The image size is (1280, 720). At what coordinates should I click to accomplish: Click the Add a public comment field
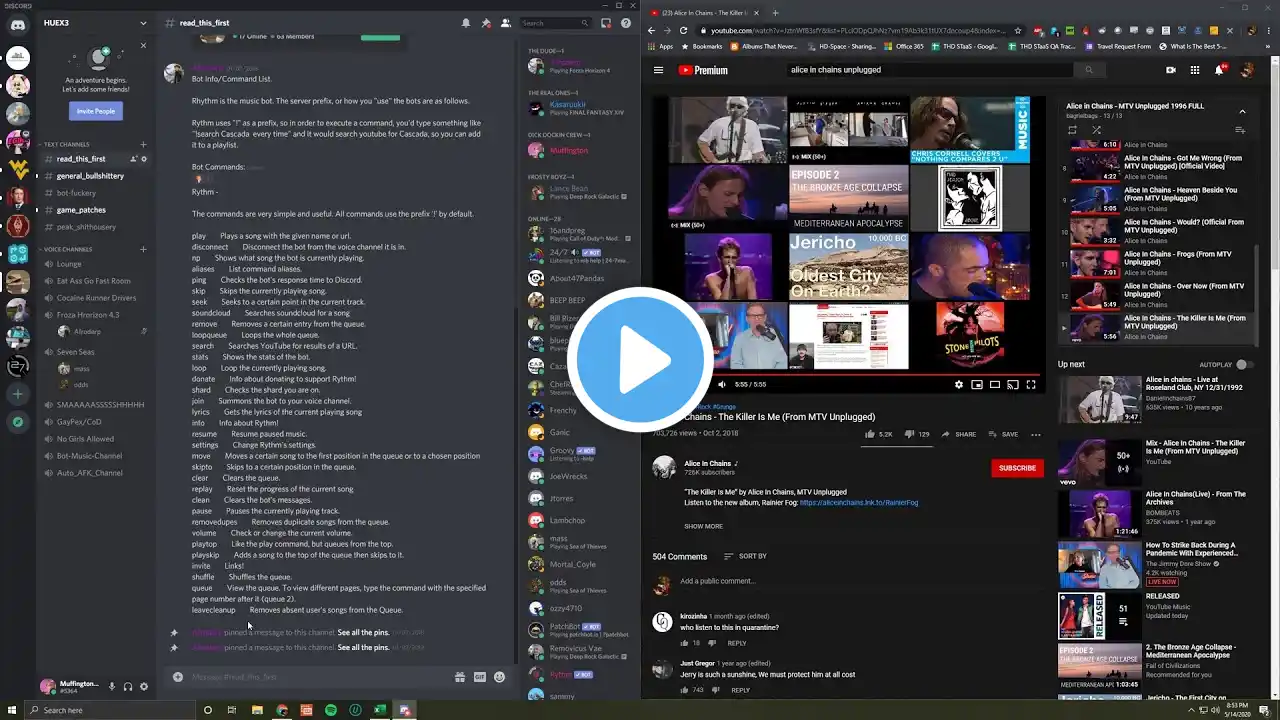click(860, 581)
